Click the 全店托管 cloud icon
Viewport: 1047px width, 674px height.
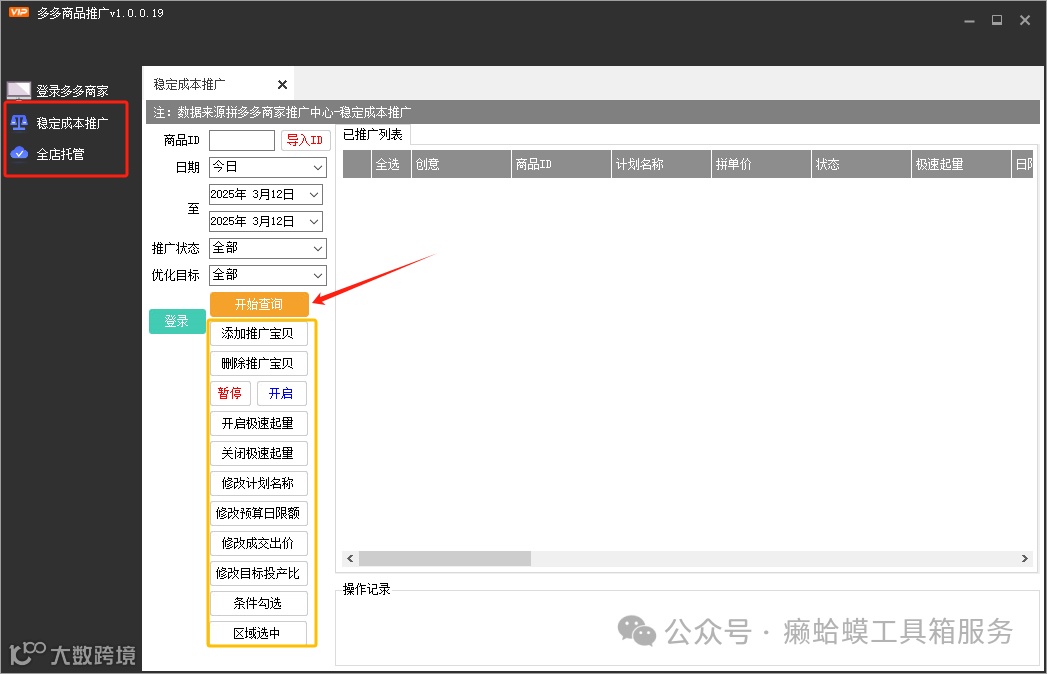pos(19,154)
